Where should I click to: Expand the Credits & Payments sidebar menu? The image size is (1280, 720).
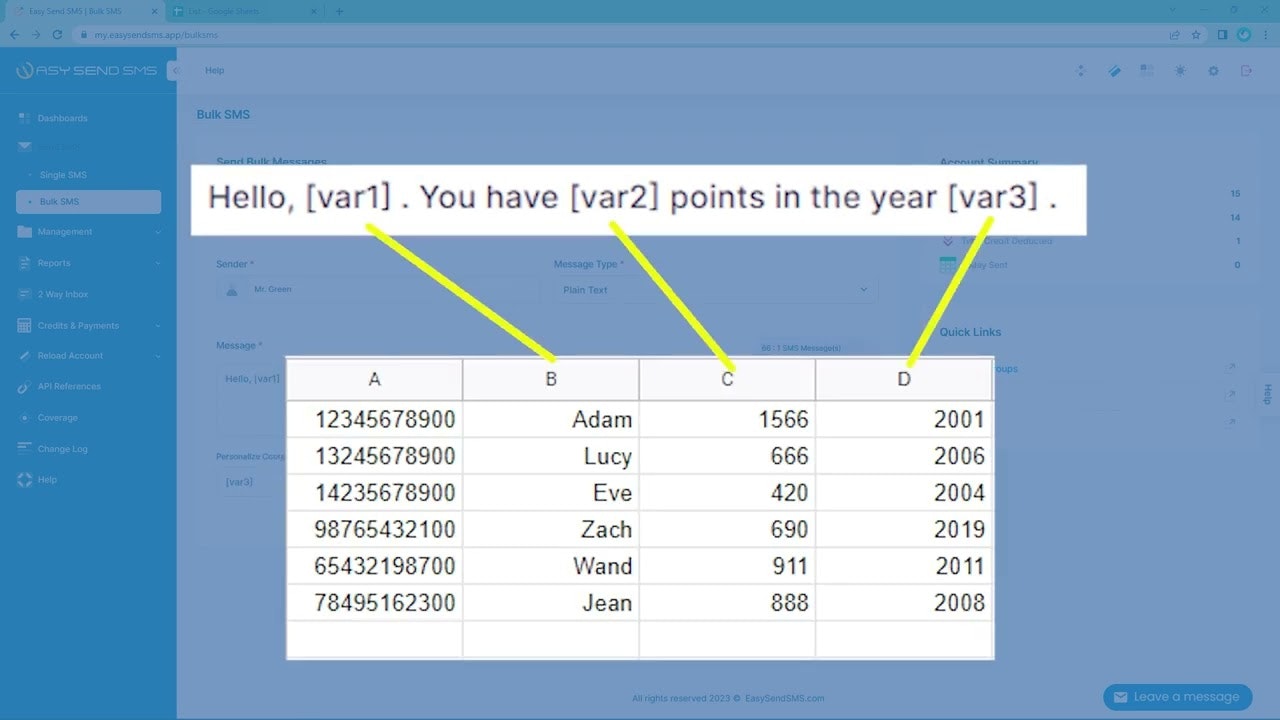[x=88, y=325]
